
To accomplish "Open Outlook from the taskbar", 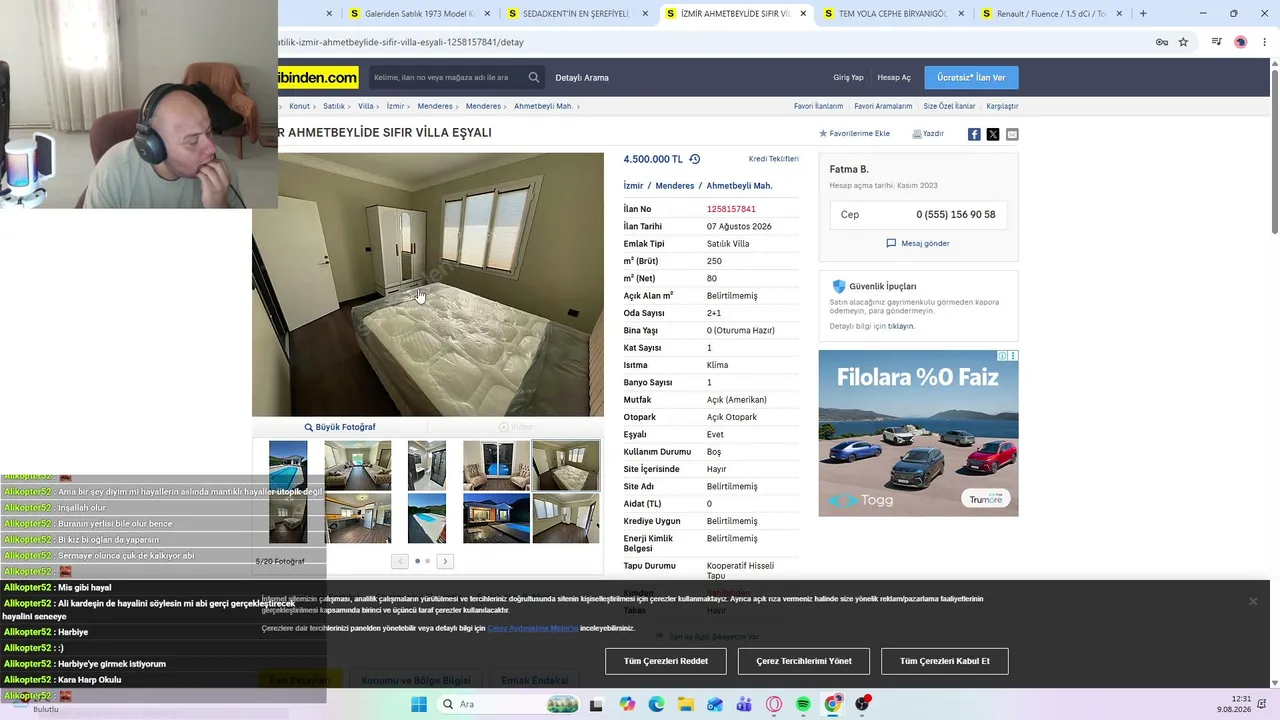I will pyautogui.click(x=715, y=704).
